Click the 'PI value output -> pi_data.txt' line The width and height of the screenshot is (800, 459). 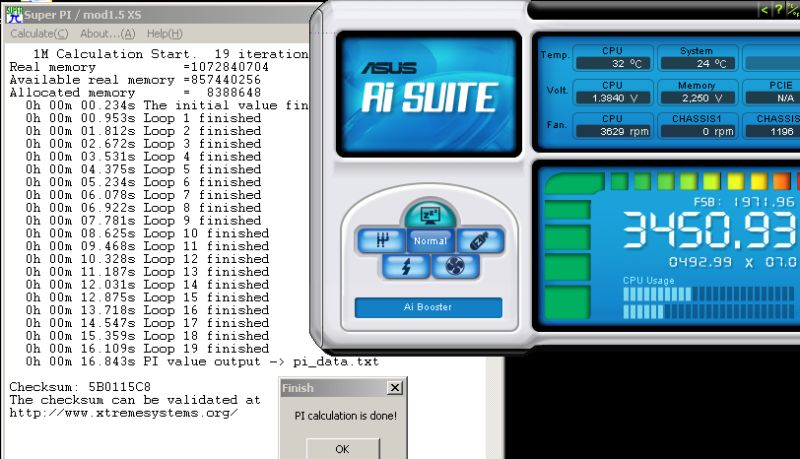coord(202,362)
